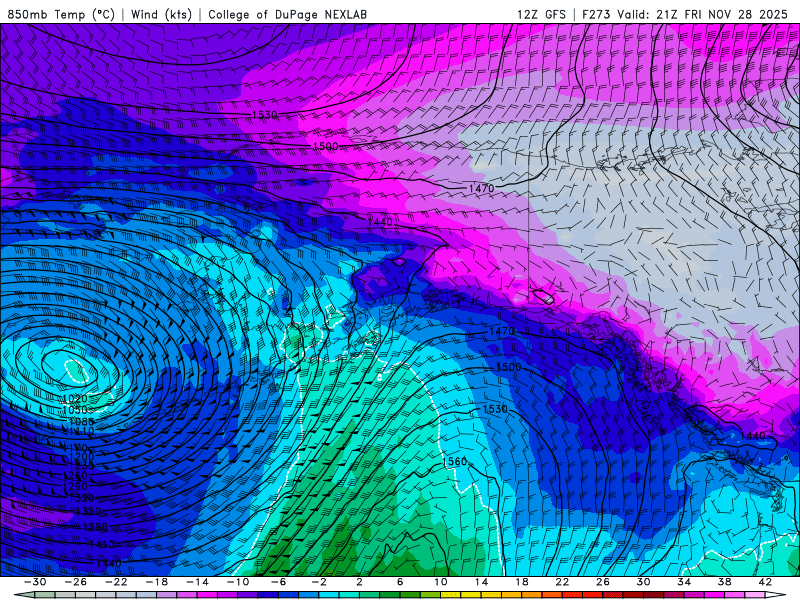Click the small oval closed contour in magenta
The image size is (800, 600).
pos(543,297)
